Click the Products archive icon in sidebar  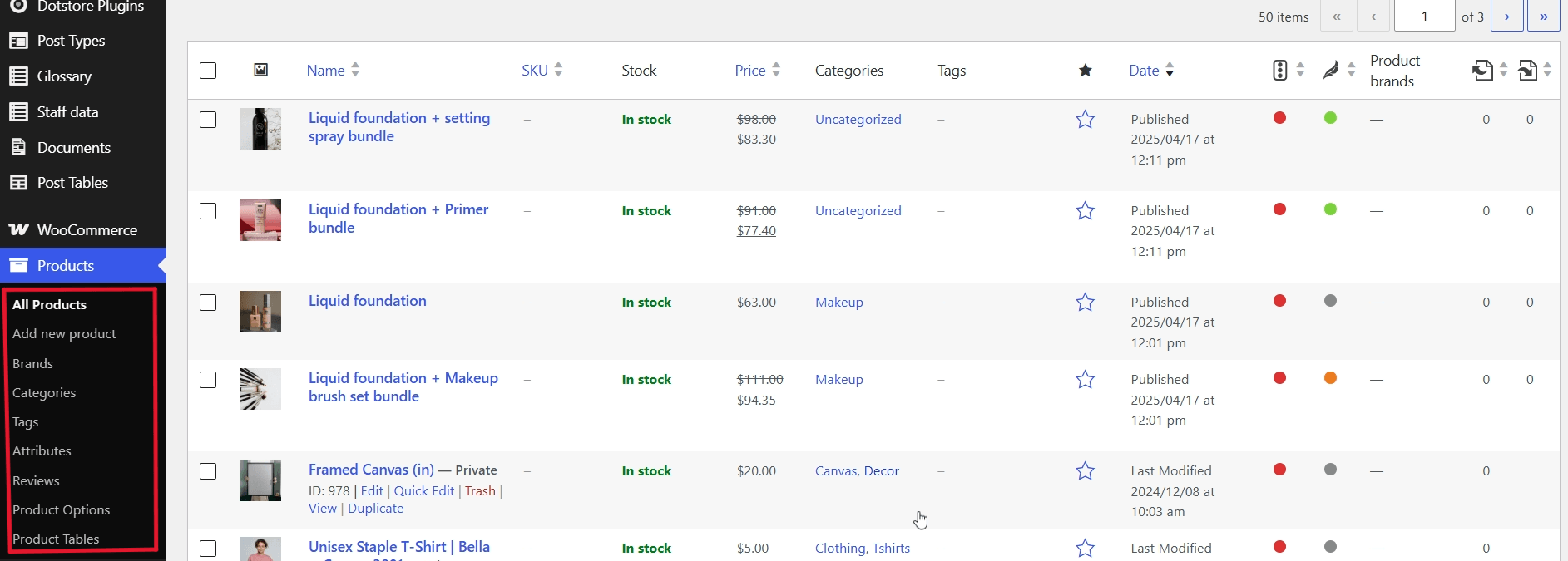point(18,266)
